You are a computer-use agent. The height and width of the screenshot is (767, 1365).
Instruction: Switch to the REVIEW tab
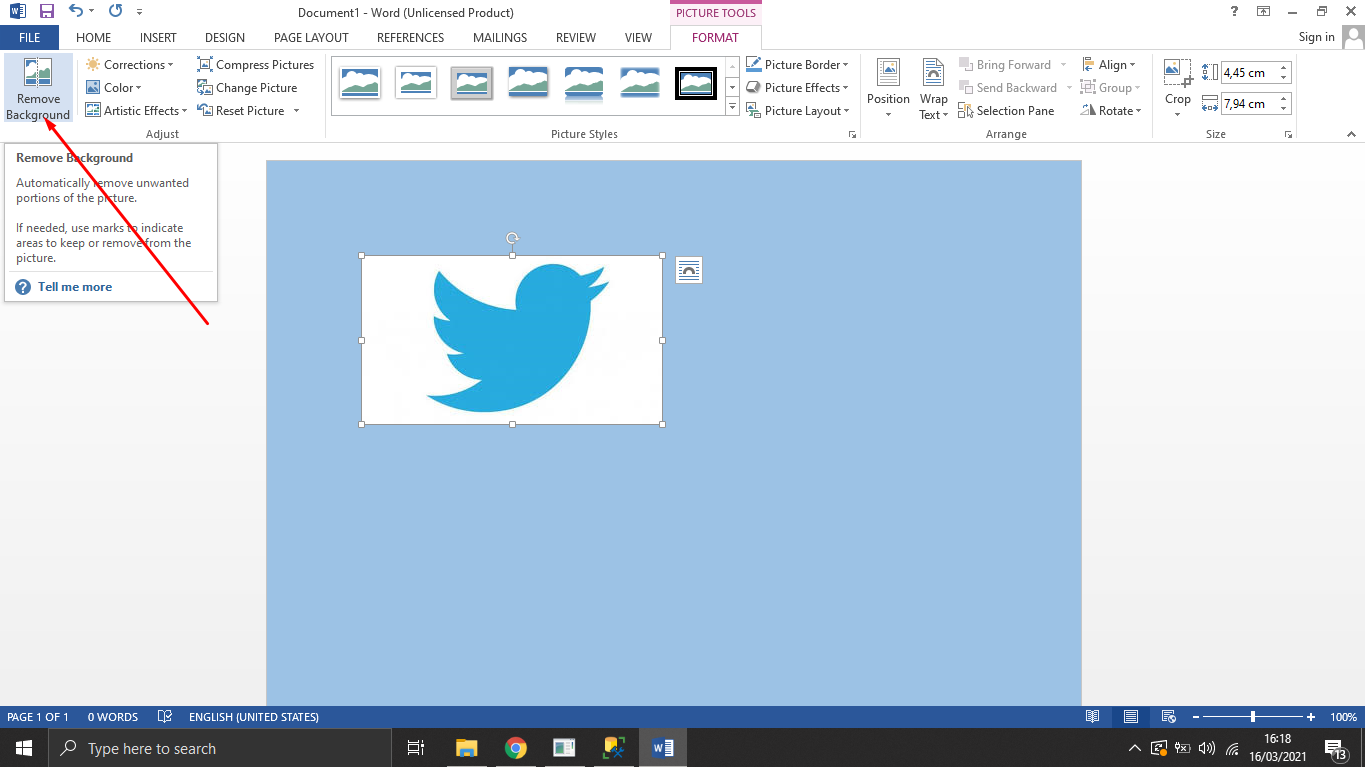pos(576,38)
